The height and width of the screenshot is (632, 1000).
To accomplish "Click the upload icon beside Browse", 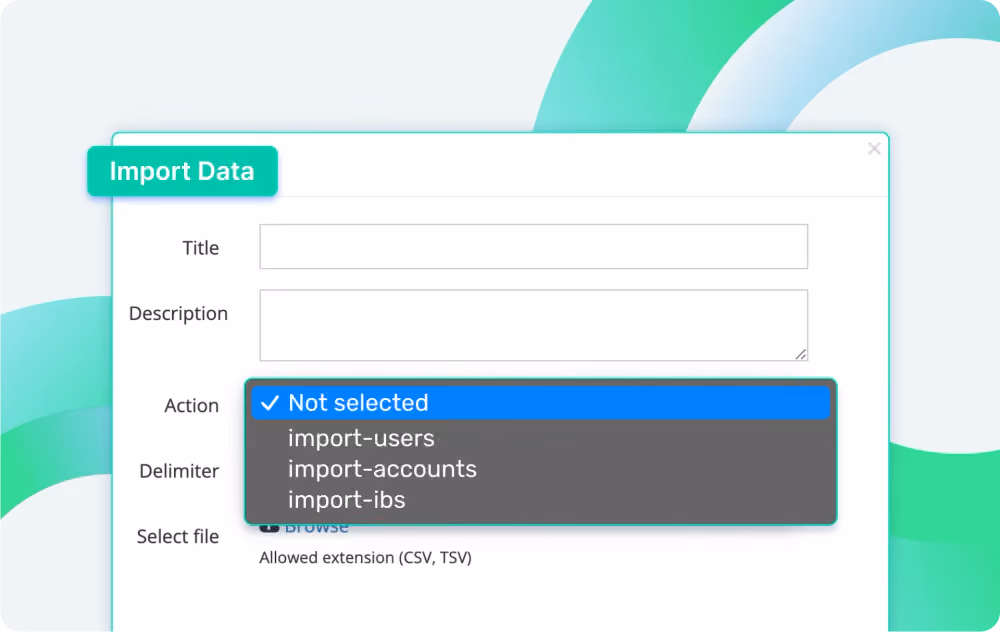I will pyautogui.click(x=269, y=527).
